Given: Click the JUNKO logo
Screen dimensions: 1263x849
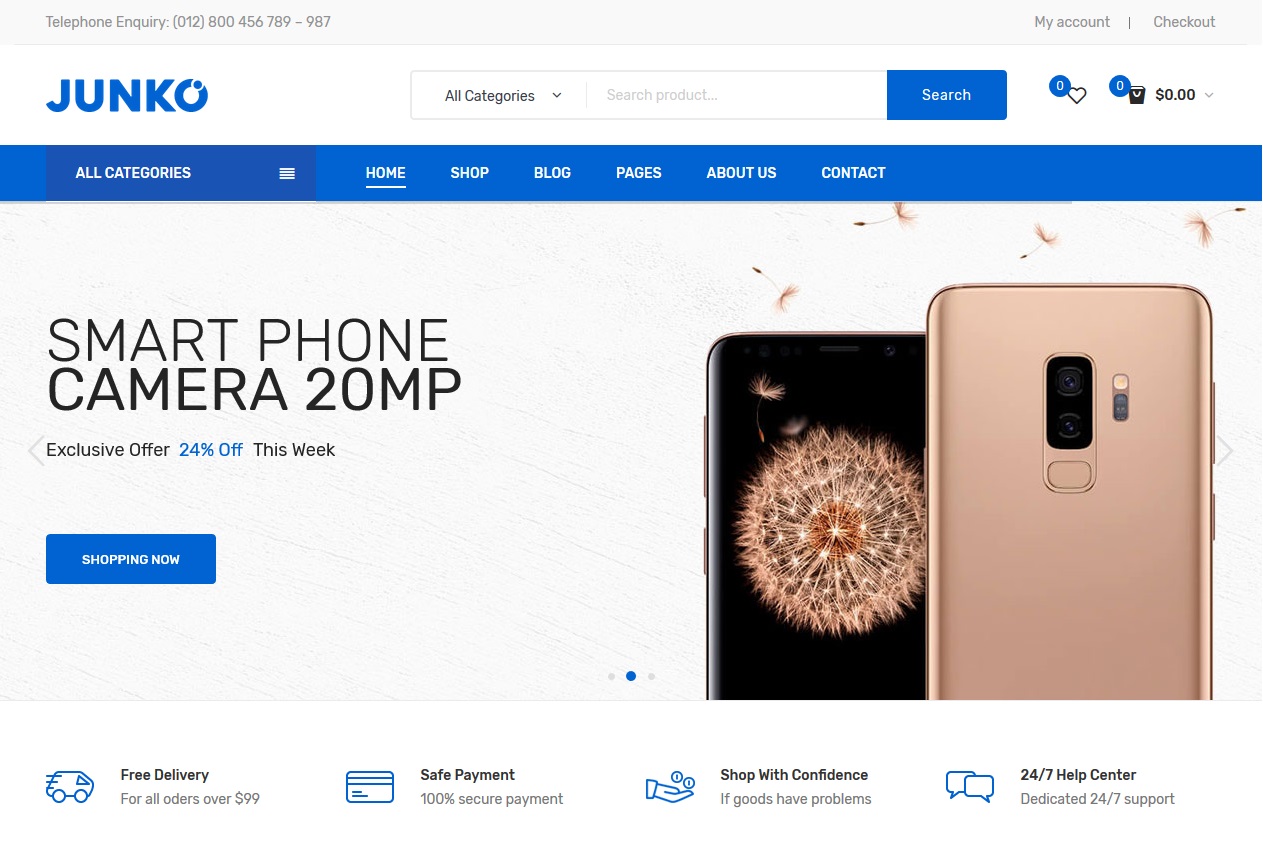Looking at the screenshot, I should tap(127, 95).
